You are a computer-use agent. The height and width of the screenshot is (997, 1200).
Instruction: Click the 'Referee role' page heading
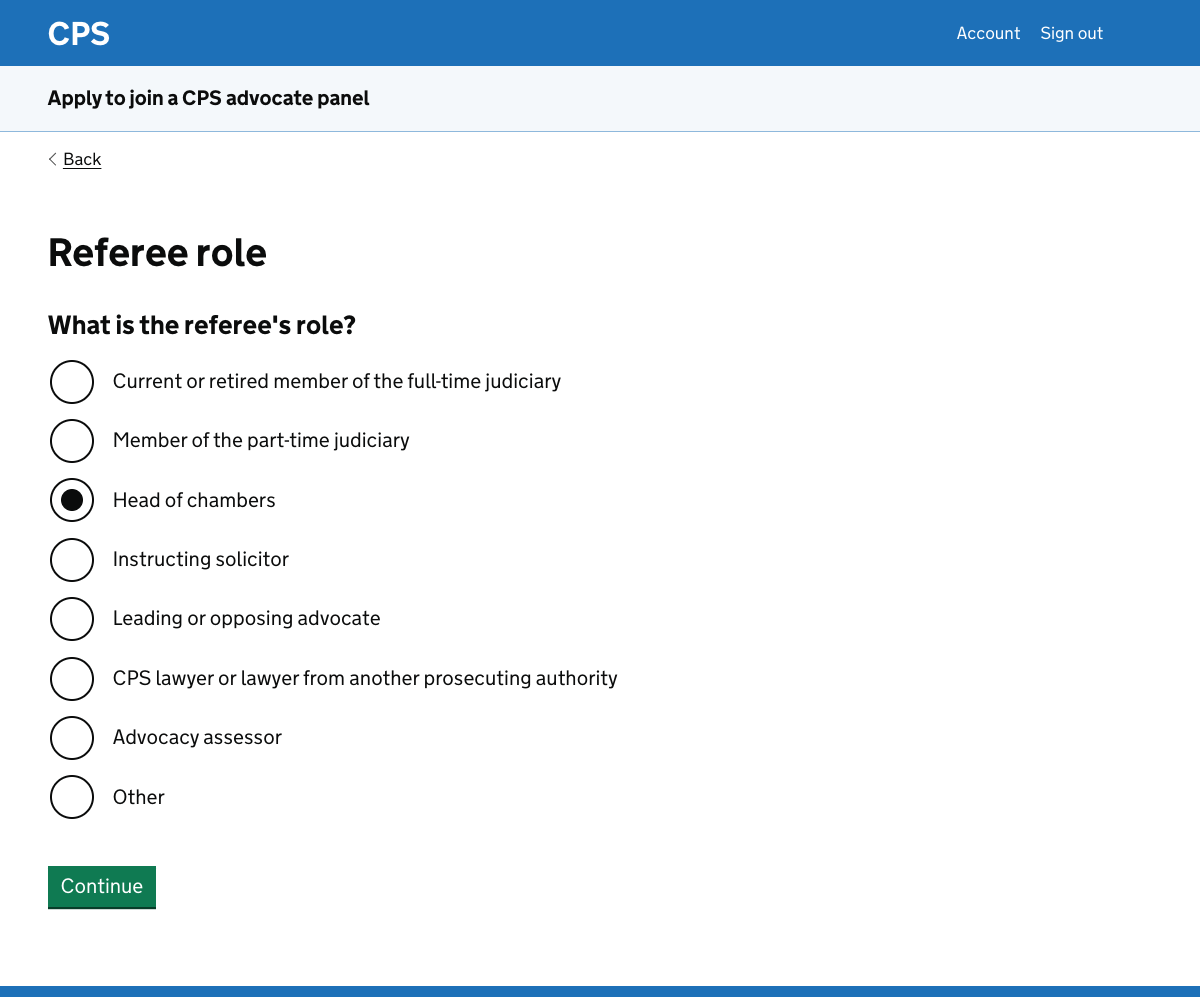157,253
